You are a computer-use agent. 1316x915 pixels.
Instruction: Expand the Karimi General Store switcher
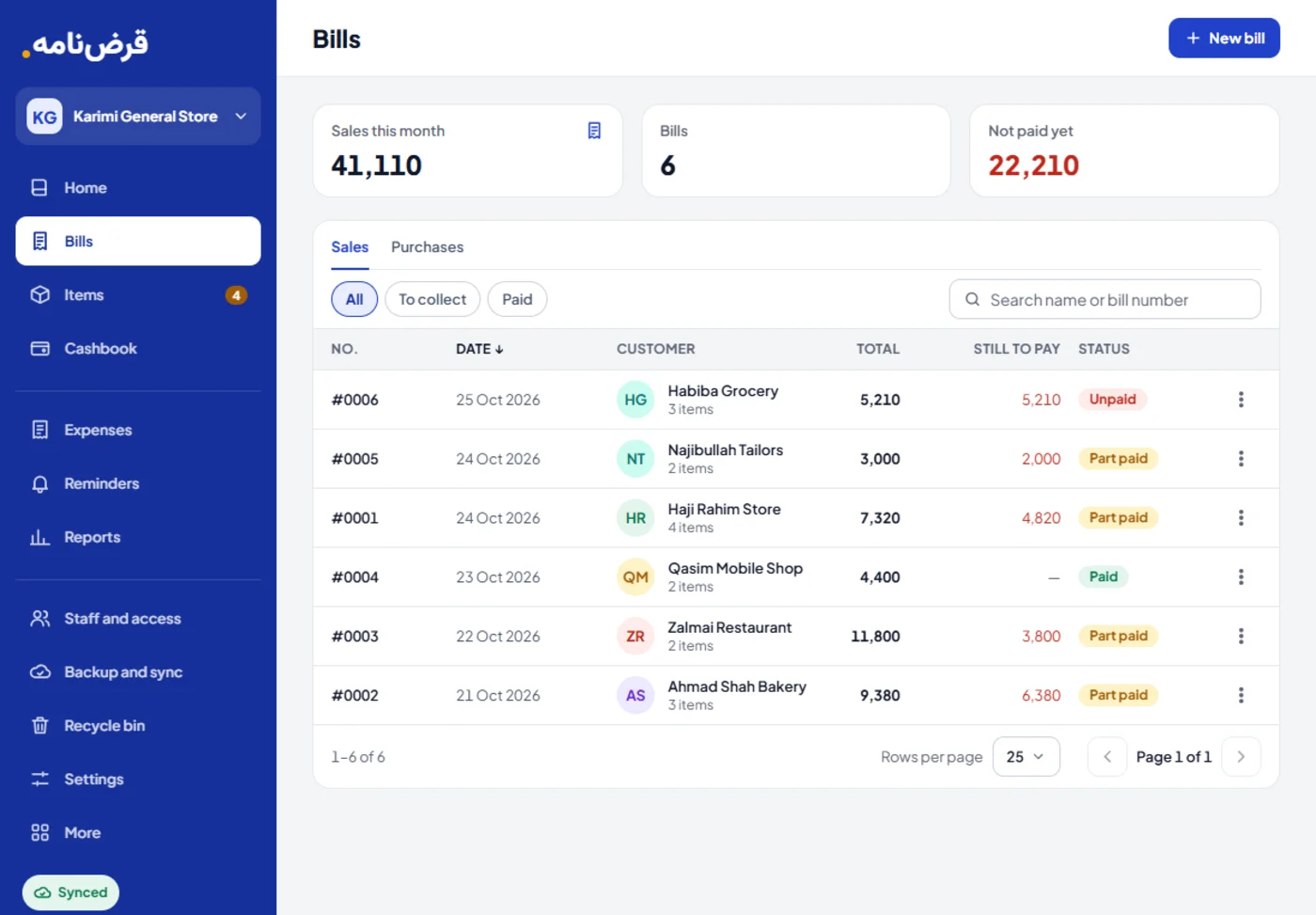pos(138,117)
